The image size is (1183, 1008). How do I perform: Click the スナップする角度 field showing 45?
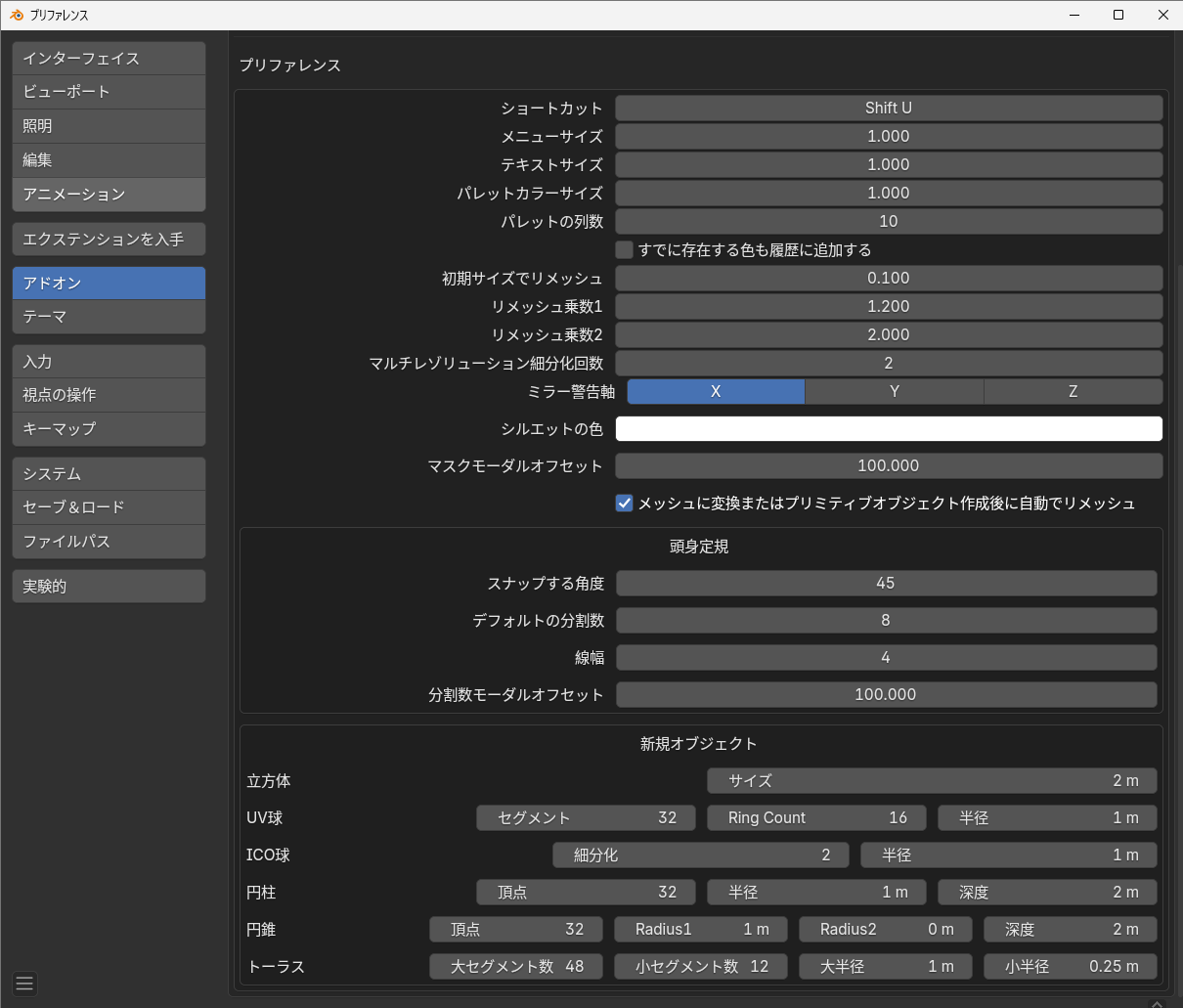pos(886,584)
